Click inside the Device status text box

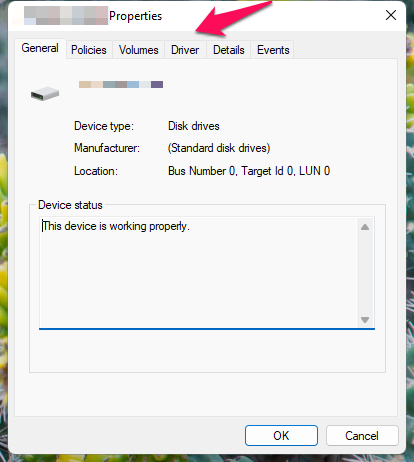coord(207,272)
